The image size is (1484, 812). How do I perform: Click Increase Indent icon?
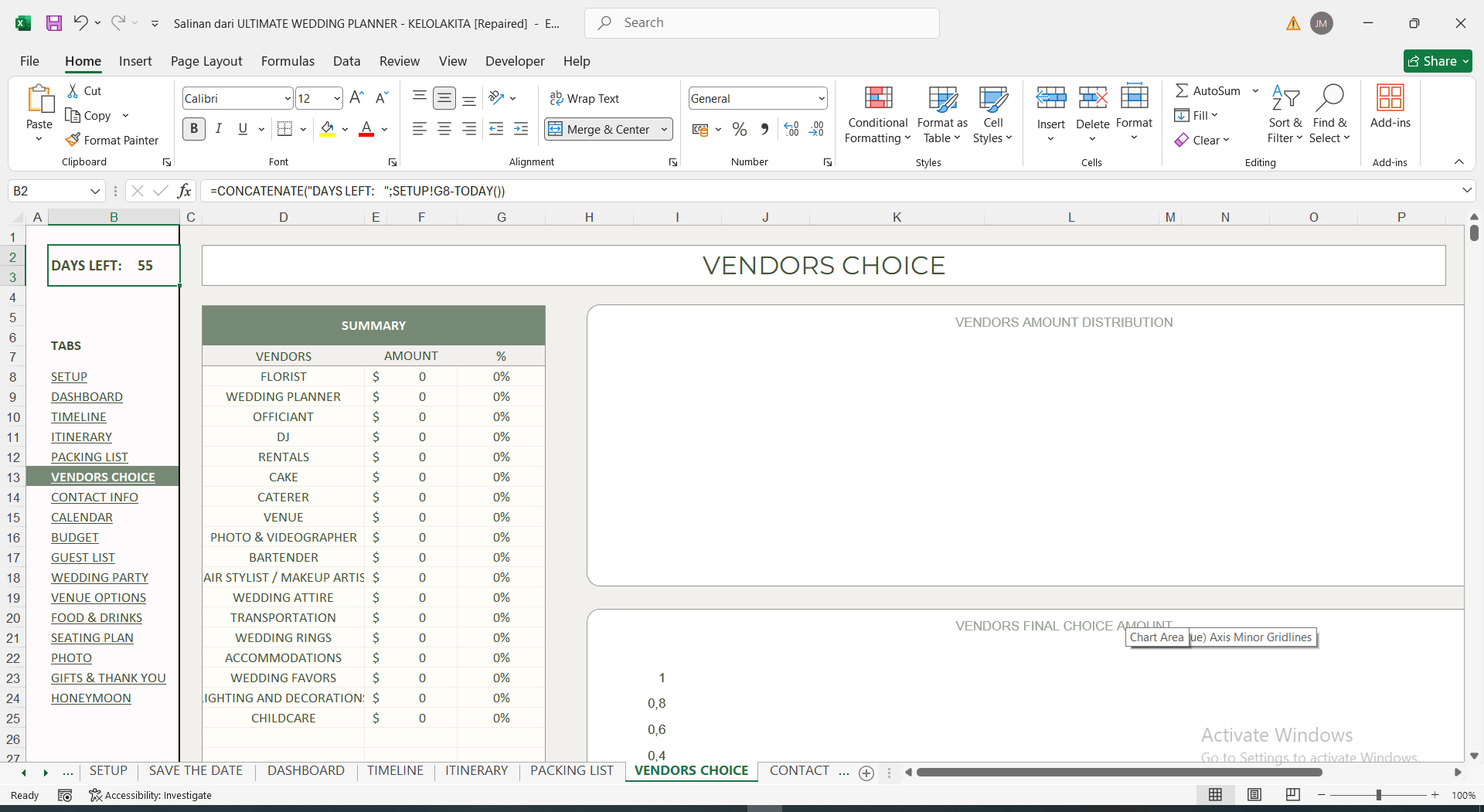pyautogui.click(x=522, y=129)
